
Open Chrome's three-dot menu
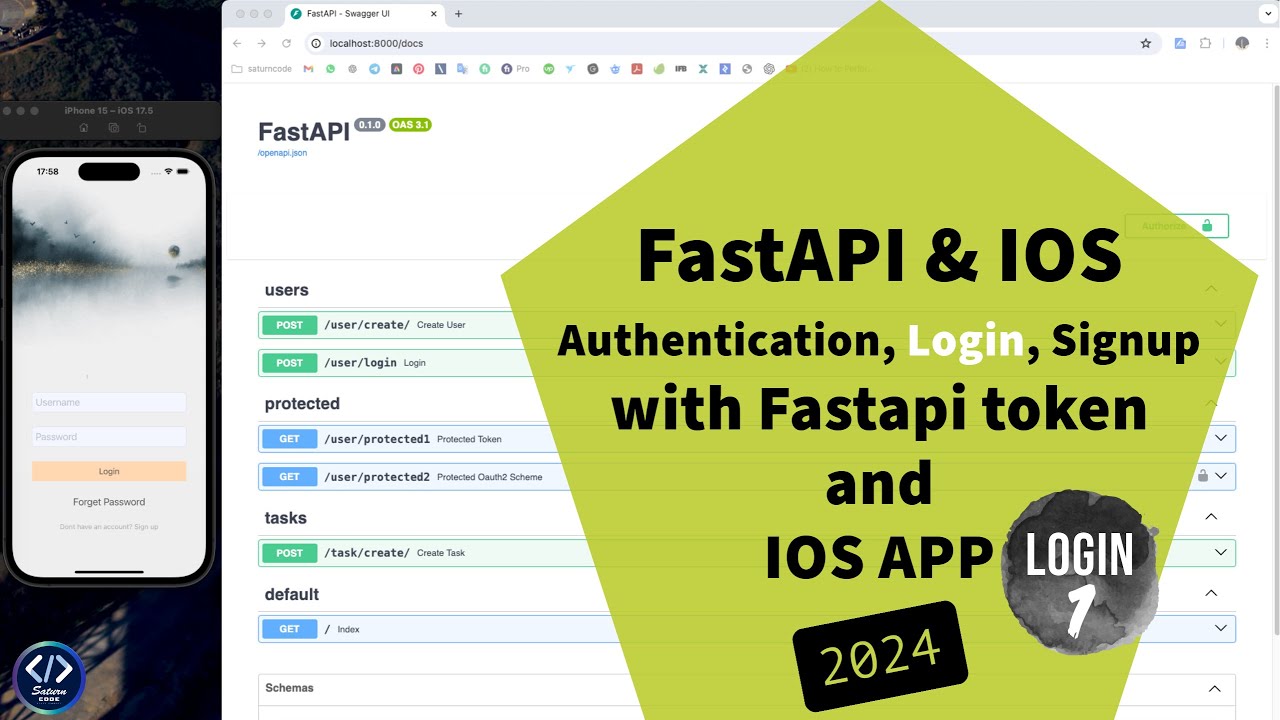click(1265, 43)
